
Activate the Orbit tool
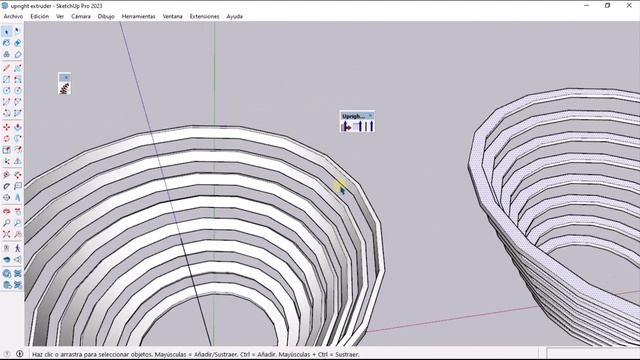point(7,211)
